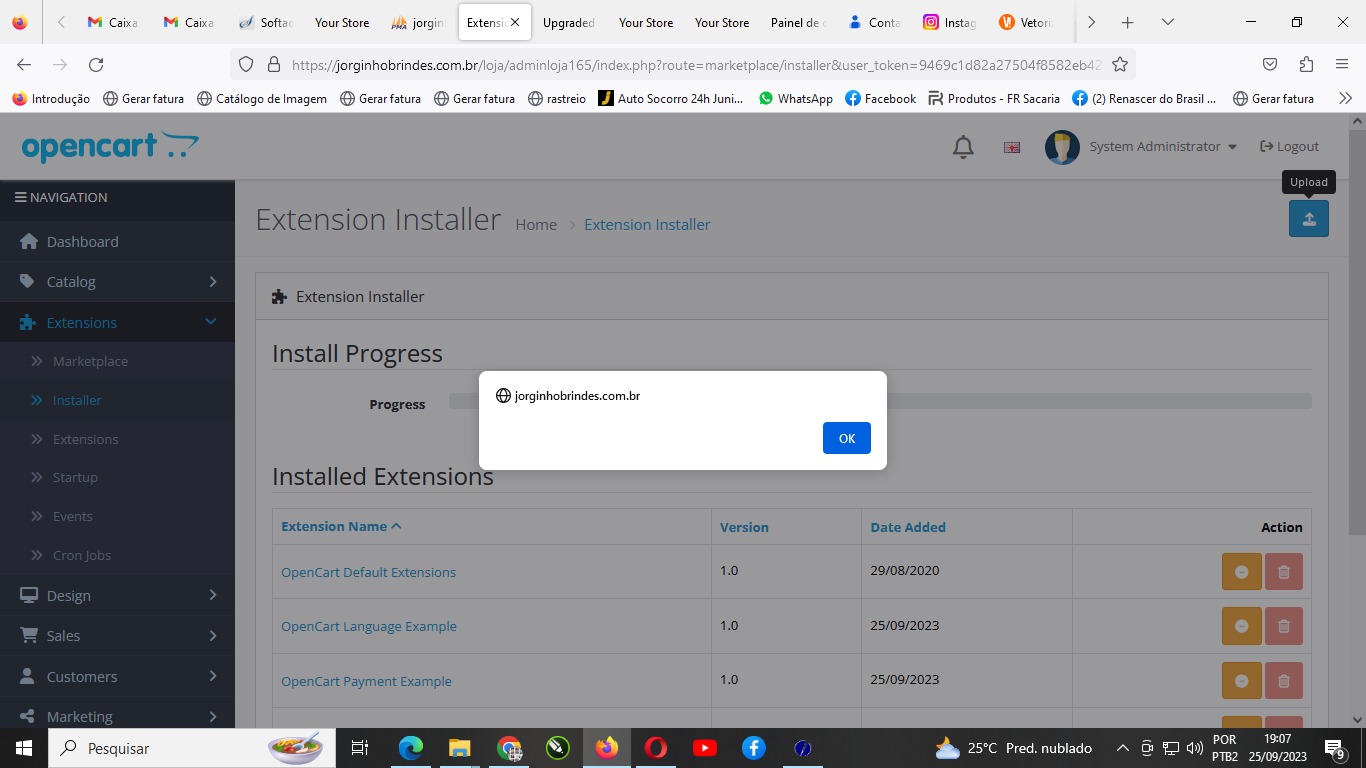Open the WhatsApp bookmark

point(795,98)
